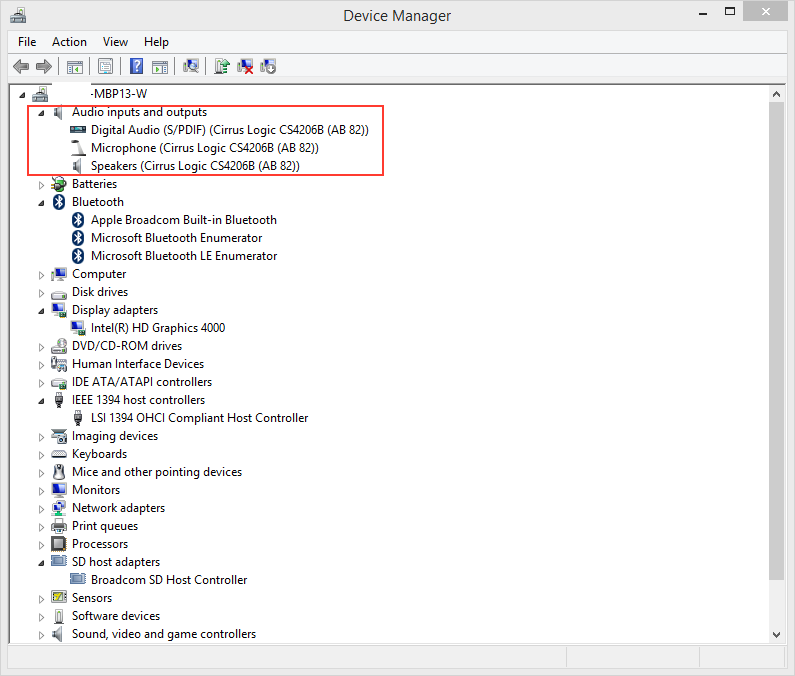
Task: Click the Batteries category icon
Action: [59, 184]
